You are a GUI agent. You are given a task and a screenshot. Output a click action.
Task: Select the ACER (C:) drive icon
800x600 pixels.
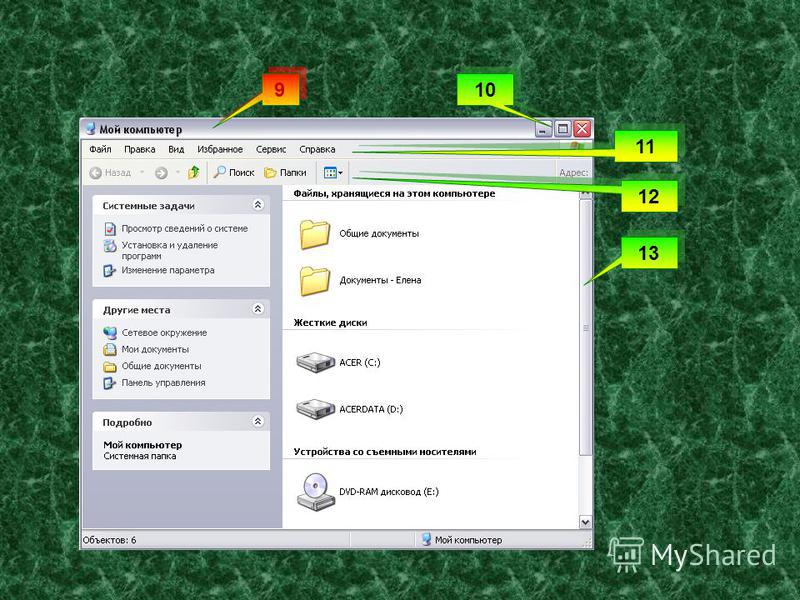(x=316, y=362)
